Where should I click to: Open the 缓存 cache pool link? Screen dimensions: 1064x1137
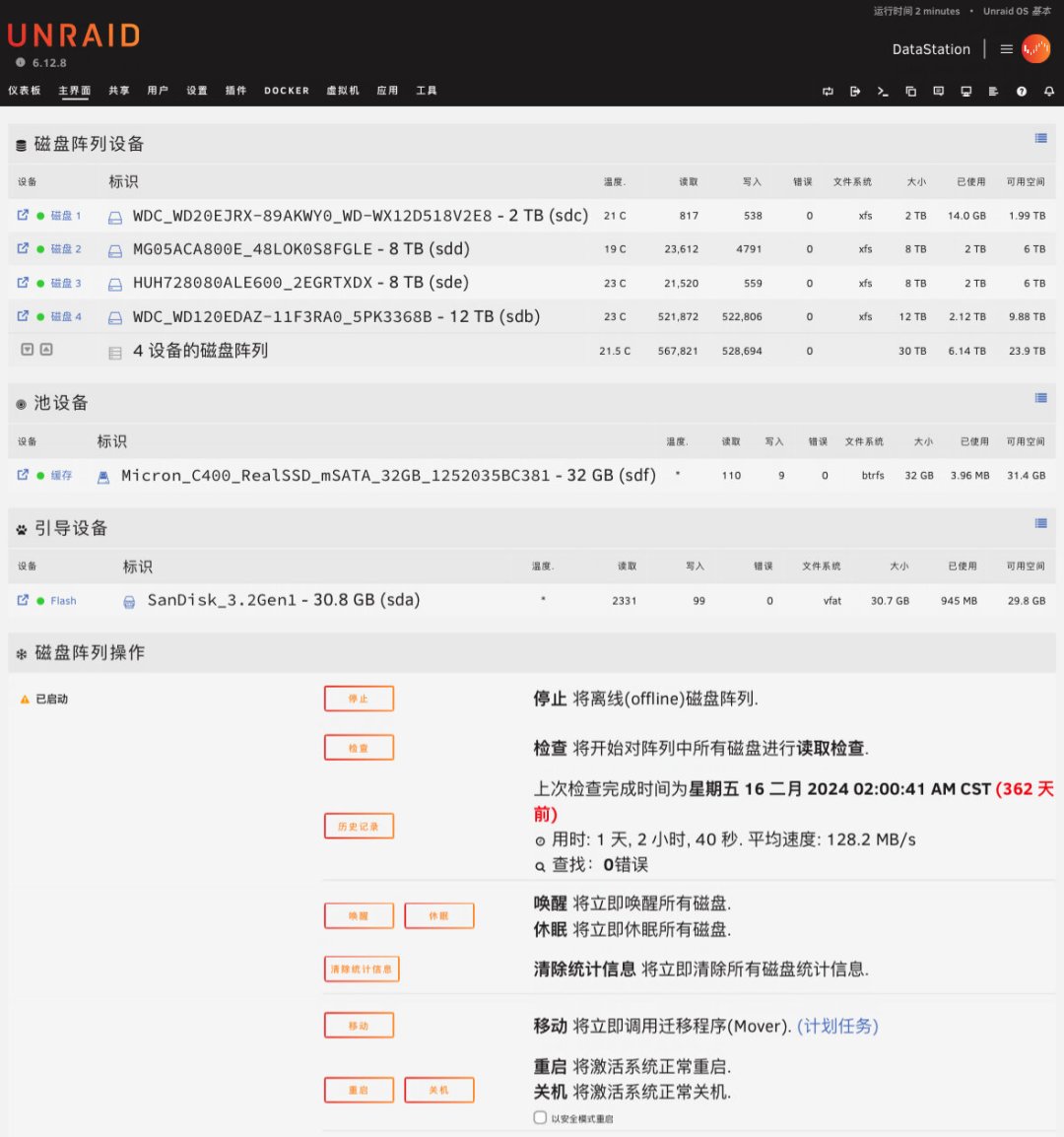tap(62, 475)
